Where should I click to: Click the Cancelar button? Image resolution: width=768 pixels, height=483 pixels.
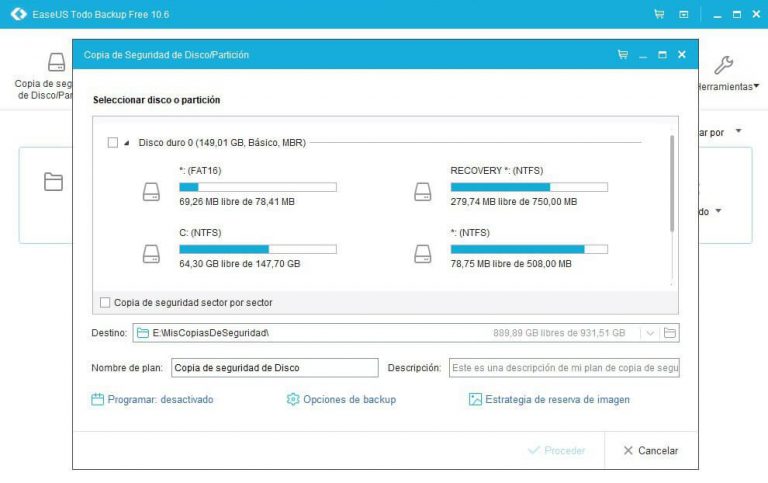tap(651, 451)
